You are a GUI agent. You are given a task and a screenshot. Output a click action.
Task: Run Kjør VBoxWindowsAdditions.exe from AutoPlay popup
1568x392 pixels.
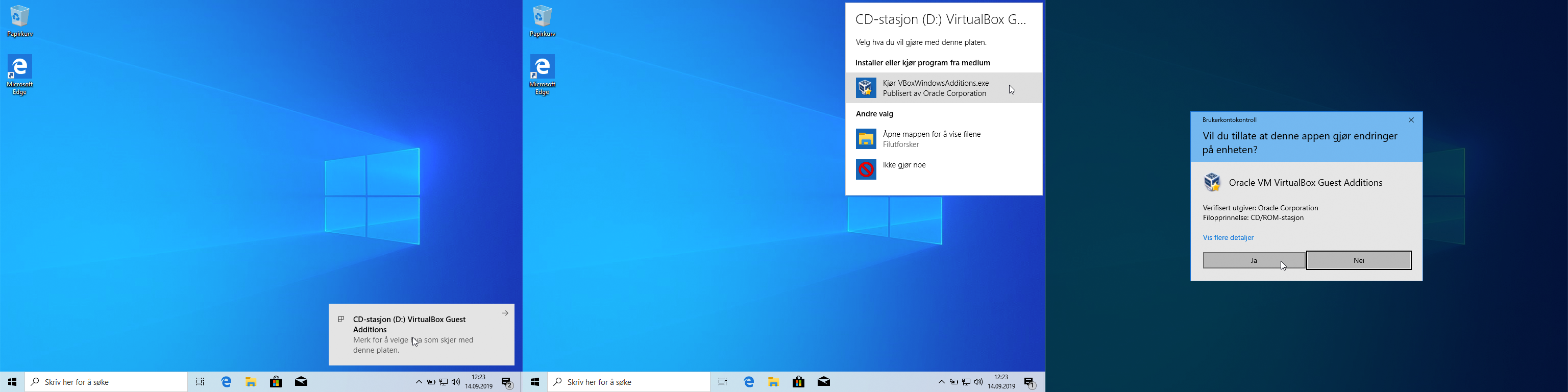943,88
